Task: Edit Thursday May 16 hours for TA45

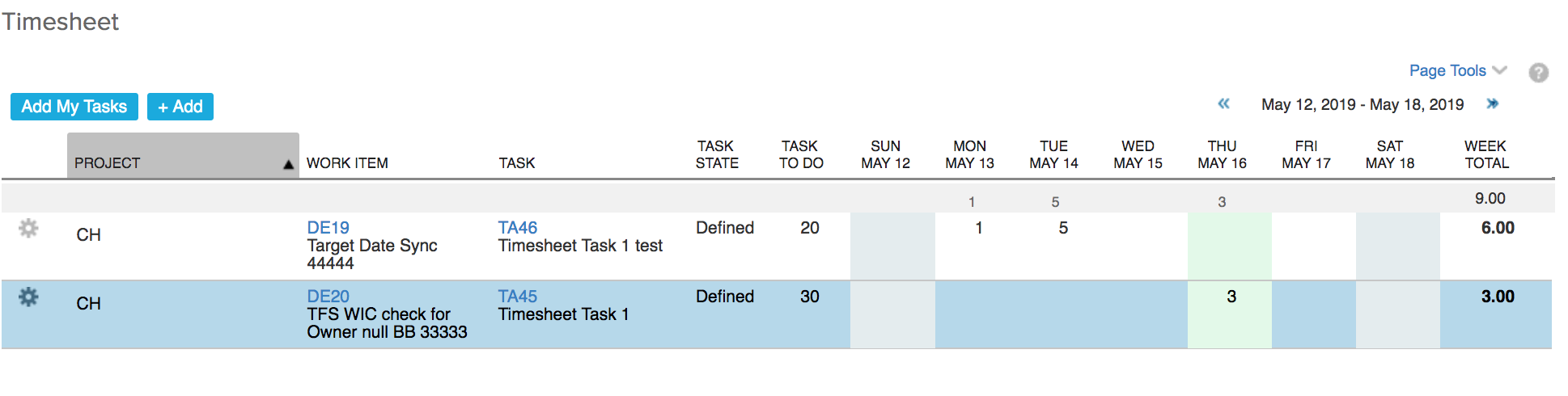Action: point(1231,297)
